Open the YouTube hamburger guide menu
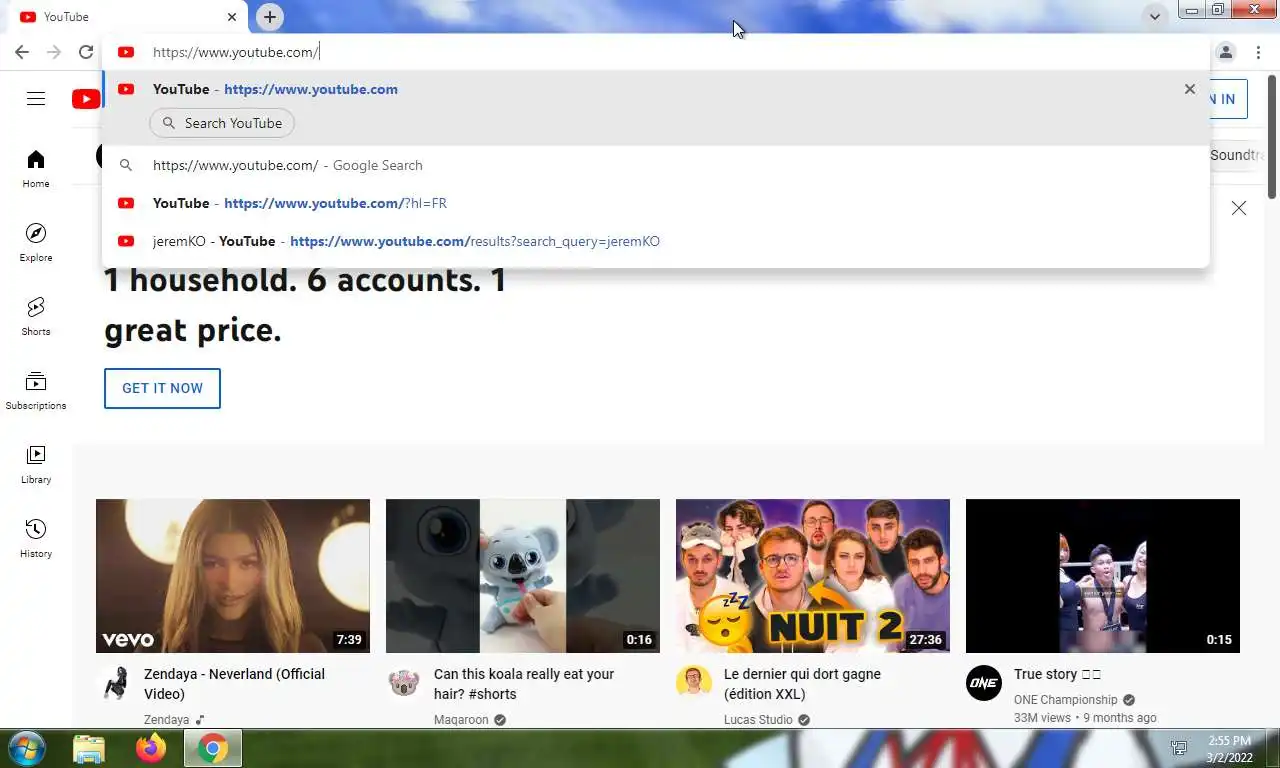 point(36,98)
